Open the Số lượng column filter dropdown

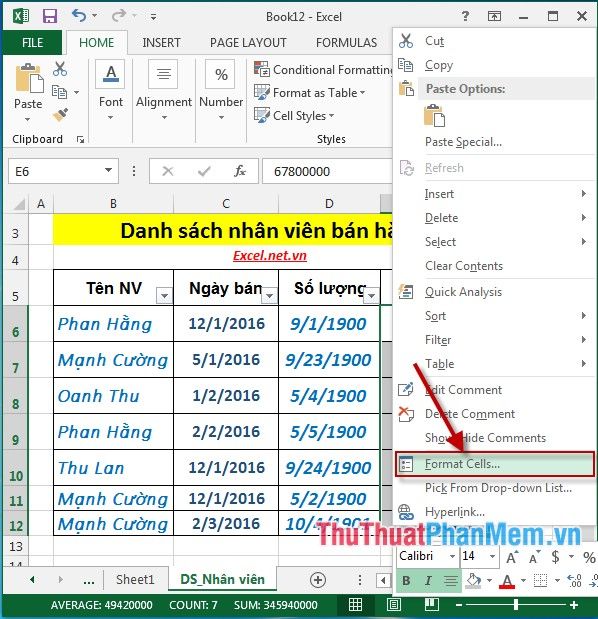(x=371, y=295)
